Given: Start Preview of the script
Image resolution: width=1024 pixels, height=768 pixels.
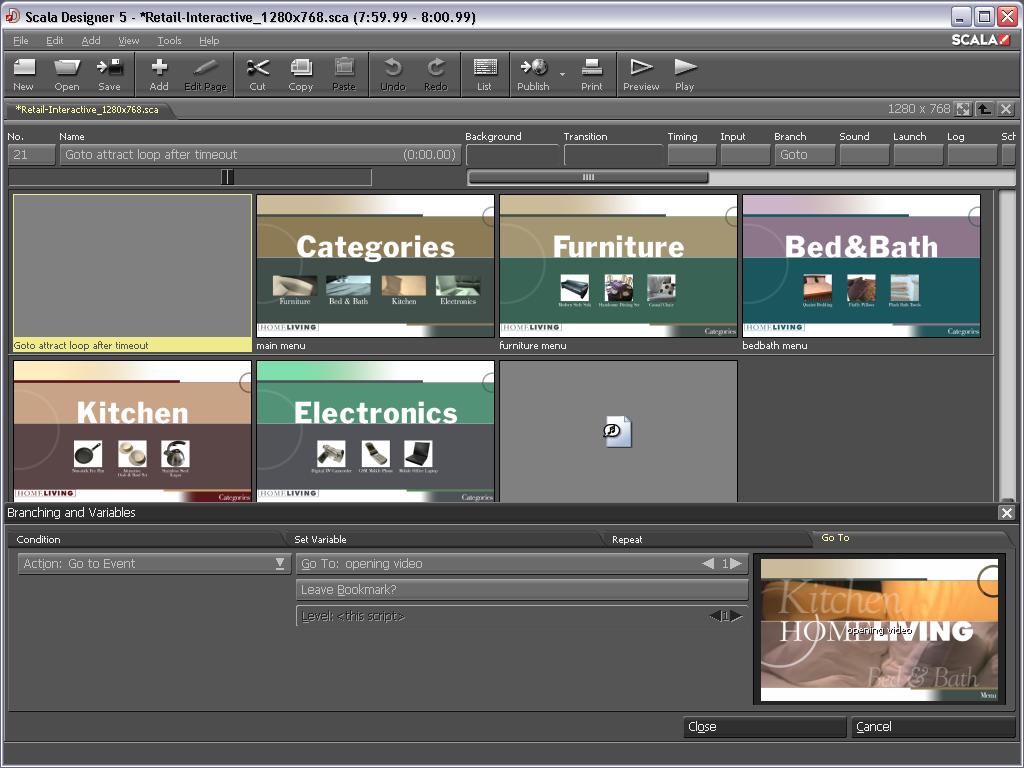Looking at the screenshot, I should (x=641, y=74).
